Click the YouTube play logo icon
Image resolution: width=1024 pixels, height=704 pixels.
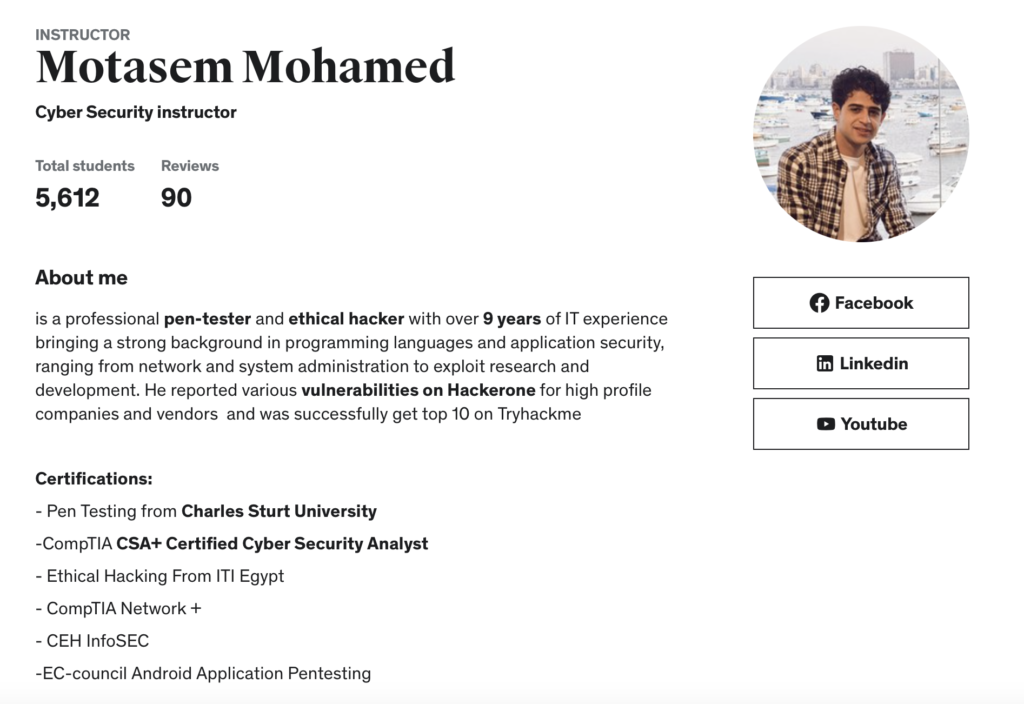[x=826, y=424]
